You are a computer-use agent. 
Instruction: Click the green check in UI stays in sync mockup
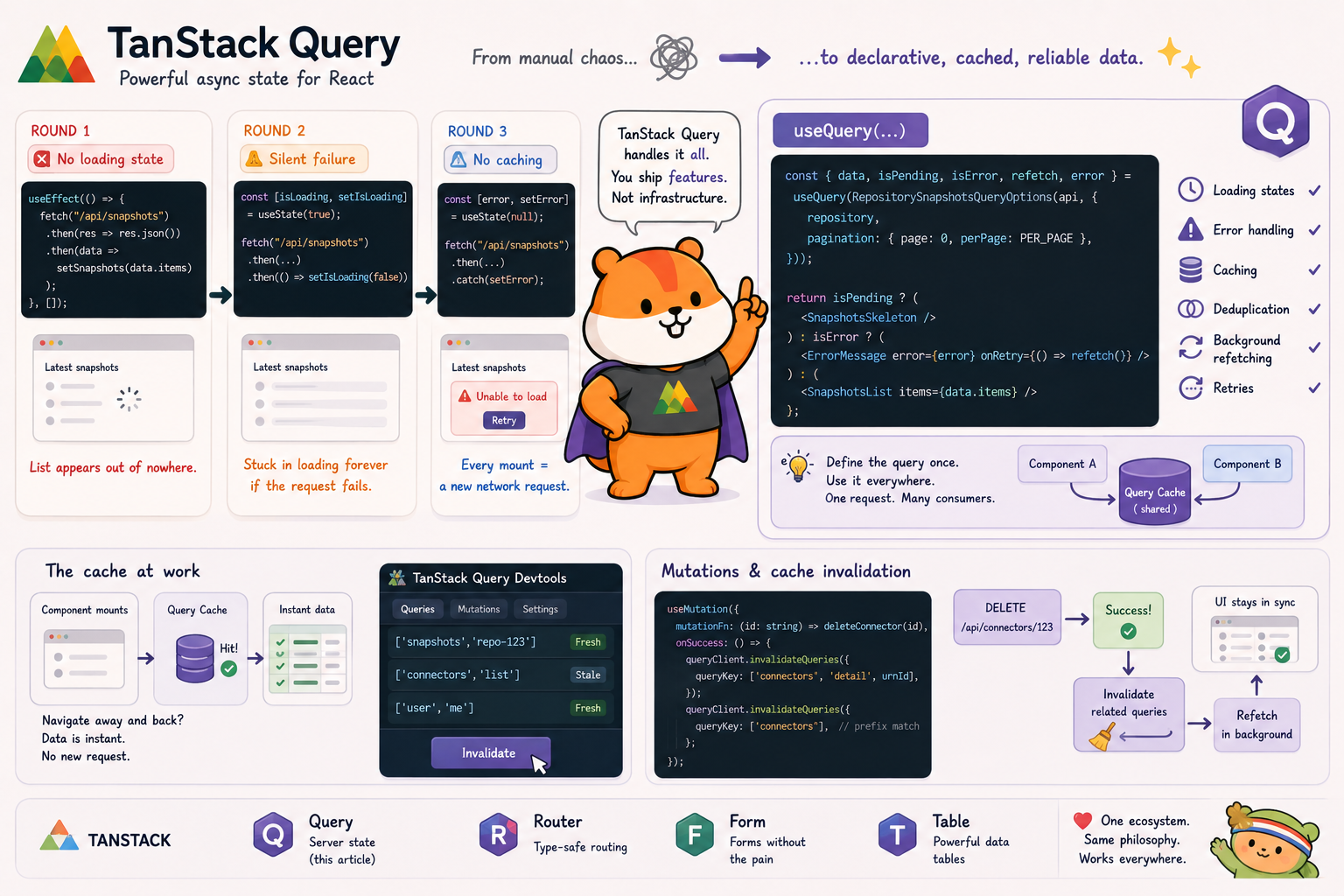[1282, 654]
